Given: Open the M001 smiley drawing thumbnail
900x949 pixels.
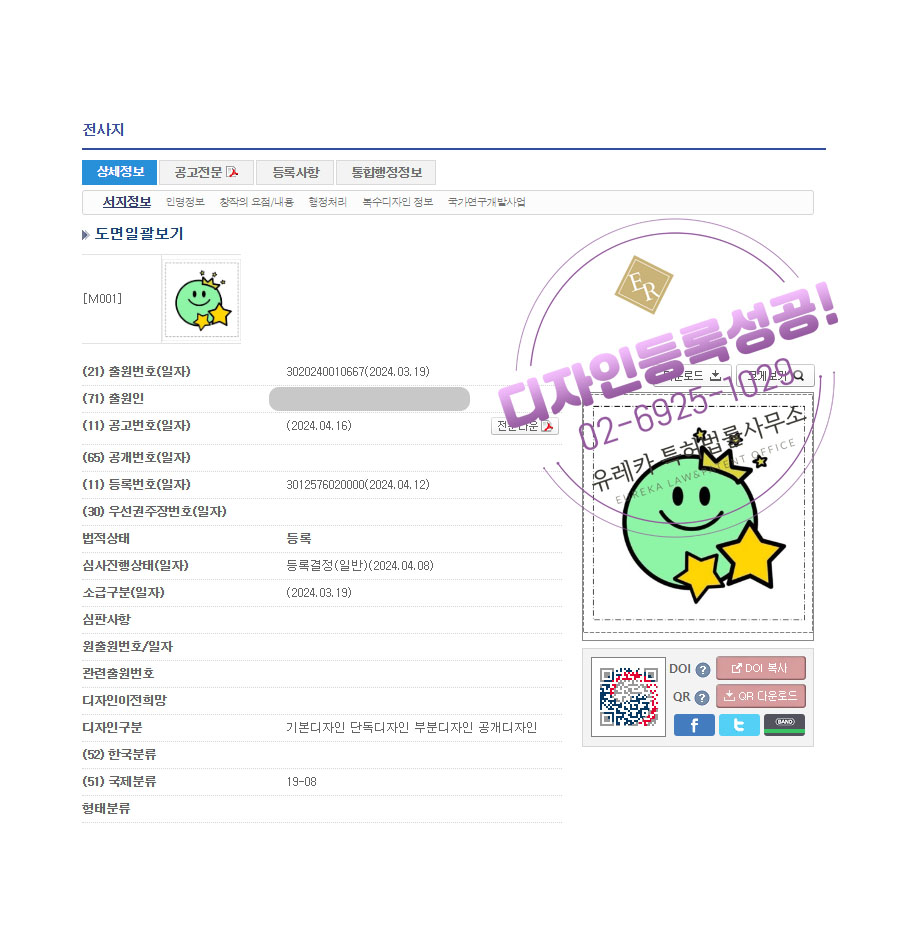Looking at the screenshot, I should click(x=201, y=298).
